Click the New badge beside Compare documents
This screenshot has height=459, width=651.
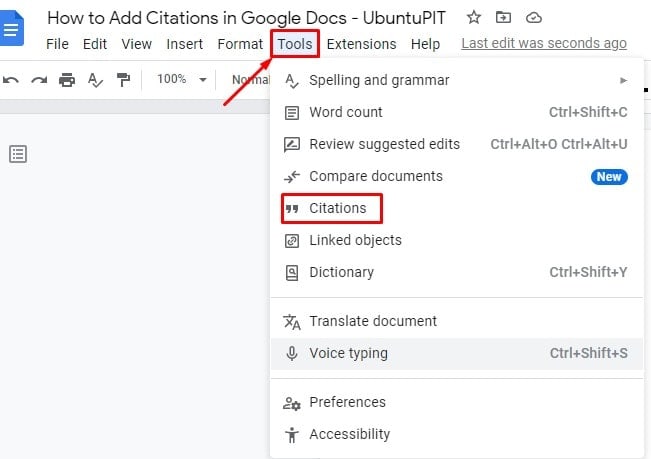[x=609, y=177]
